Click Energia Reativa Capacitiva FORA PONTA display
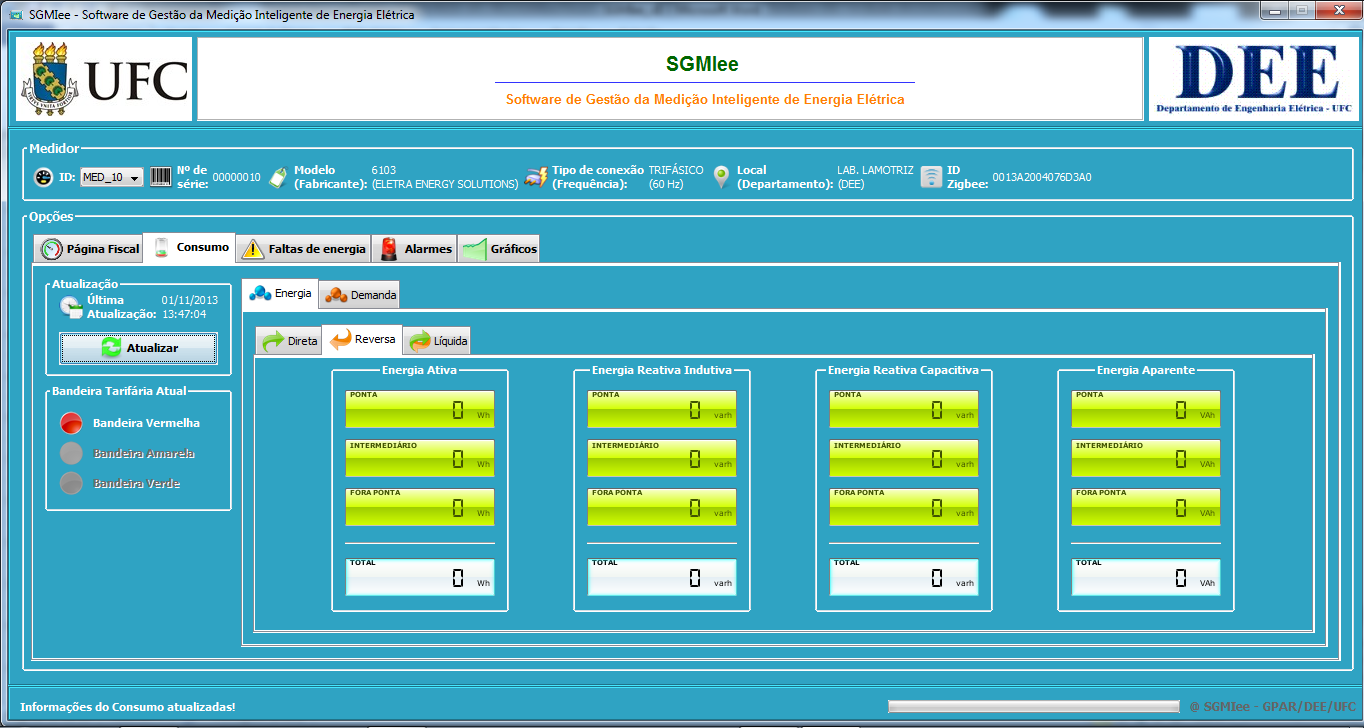Screen dimensions: 1364x728 click(904, 507)
